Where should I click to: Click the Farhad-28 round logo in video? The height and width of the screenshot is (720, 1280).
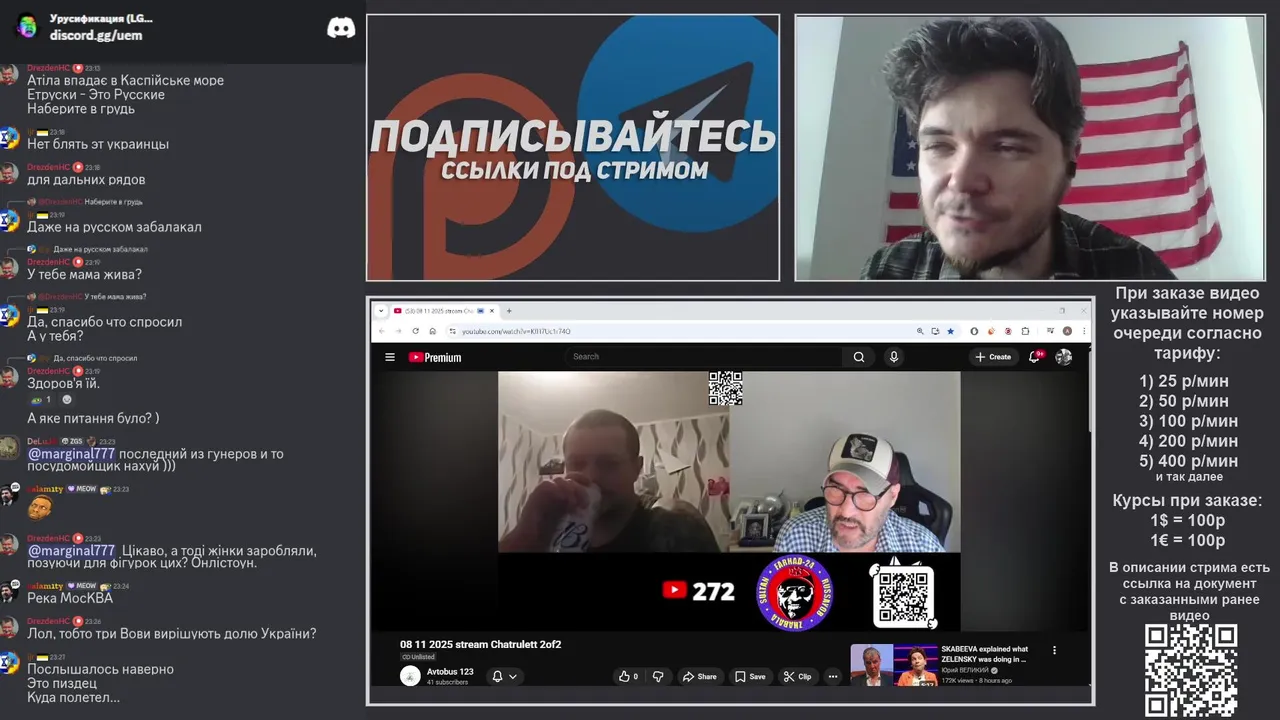tap(795, 592)
